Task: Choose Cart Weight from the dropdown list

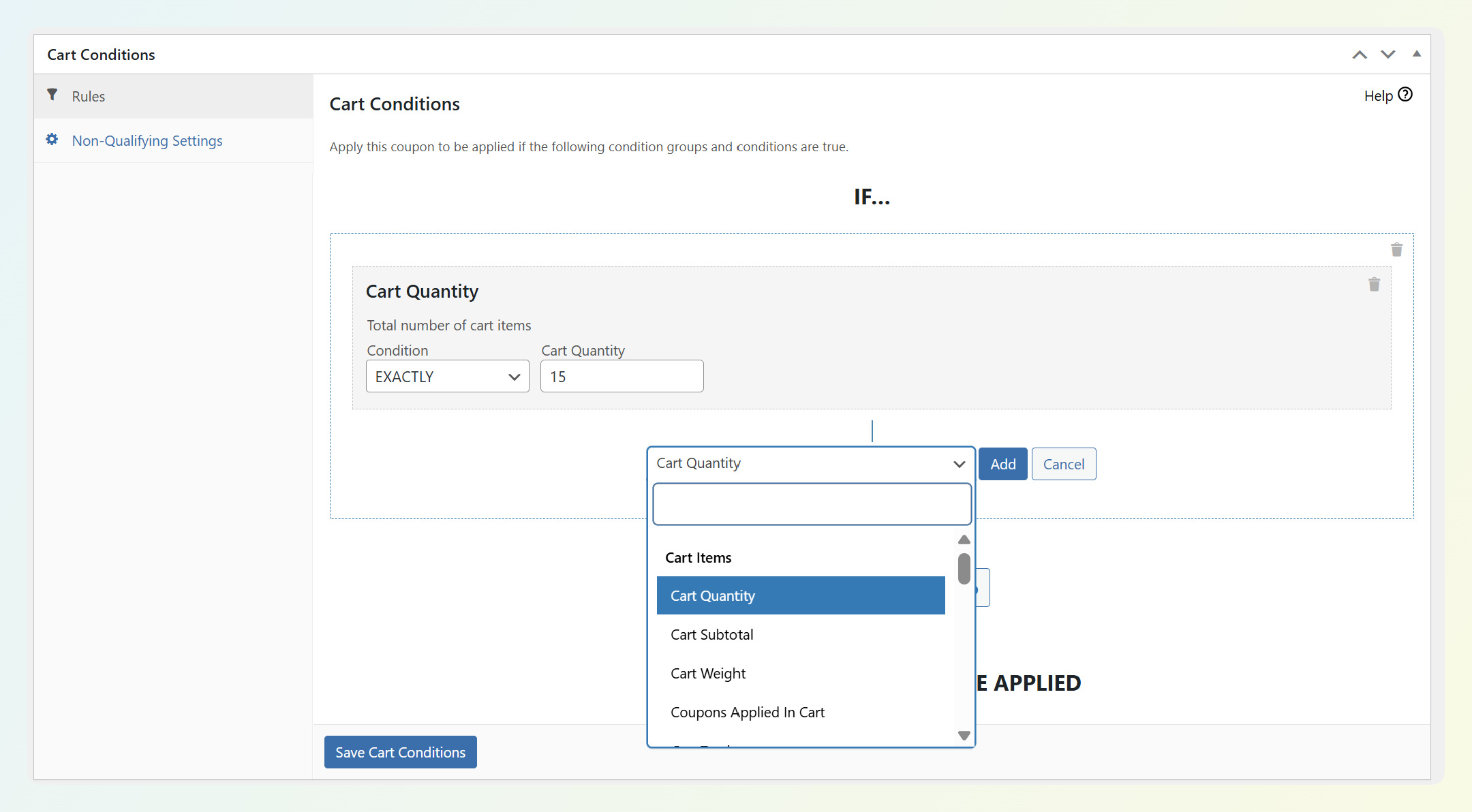Action: [x=708, y=674]
